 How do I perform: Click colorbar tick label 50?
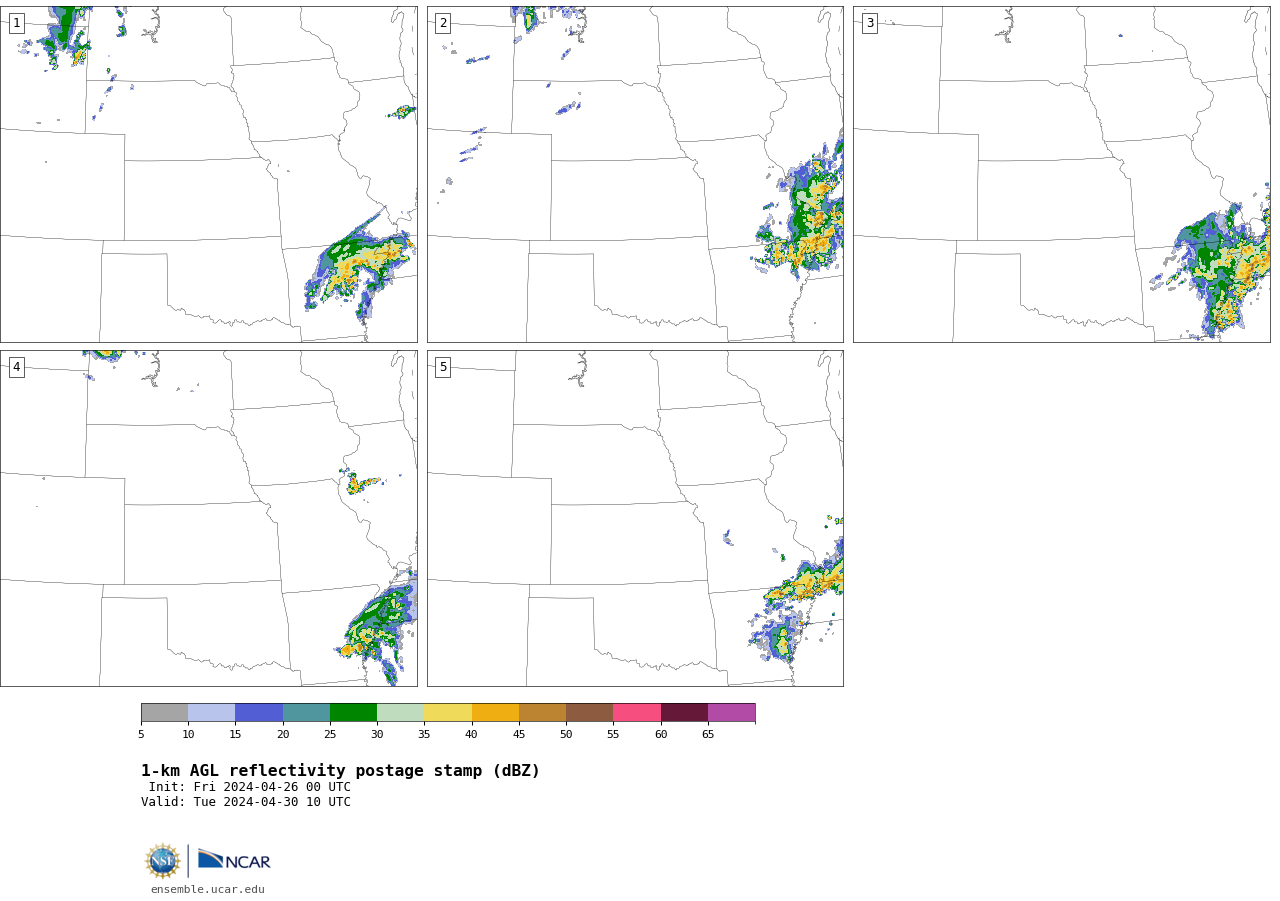point(566,735)
